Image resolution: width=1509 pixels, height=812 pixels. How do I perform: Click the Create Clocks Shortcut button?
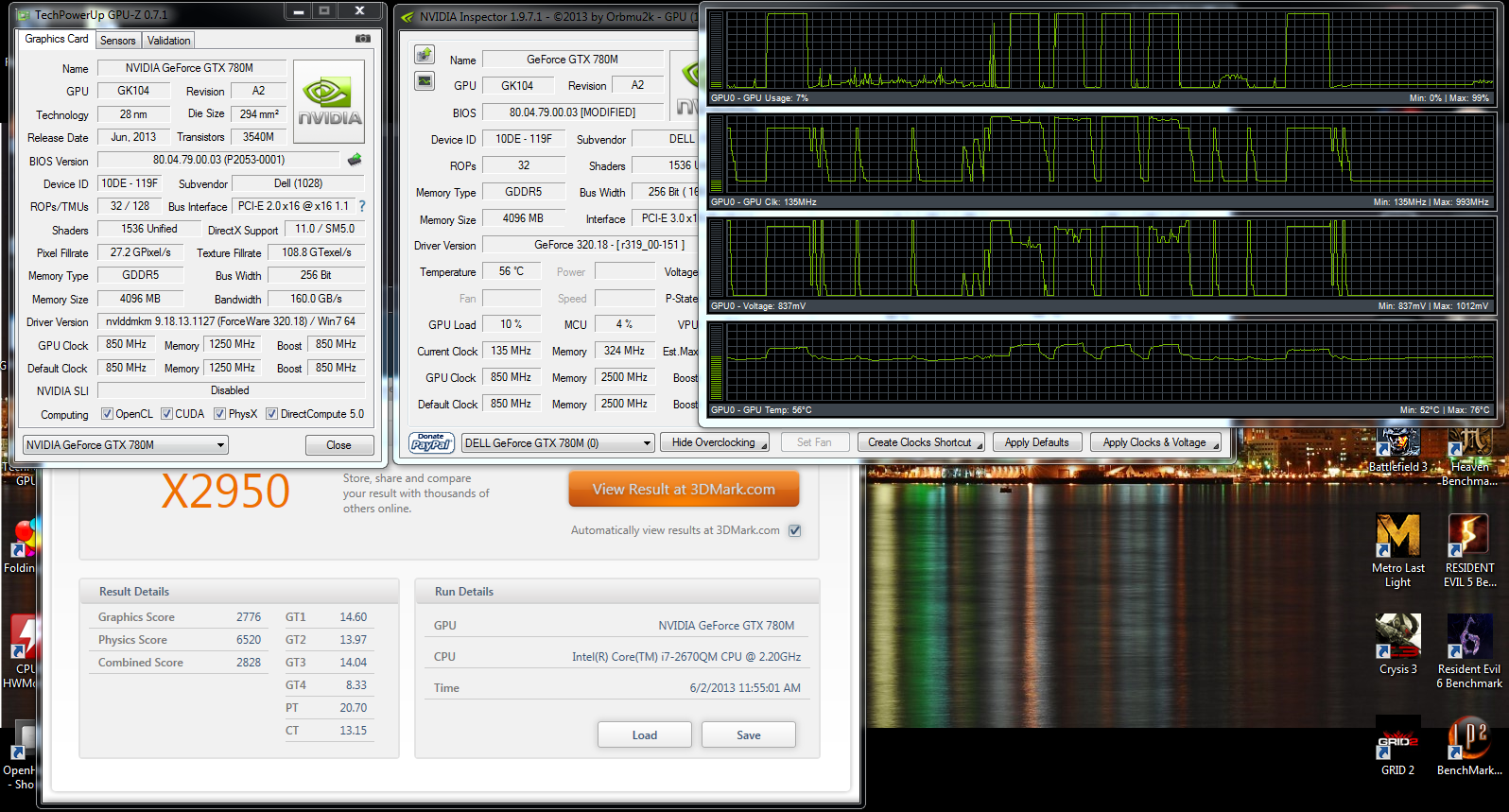pyautogui.click(x=921, y=442)
